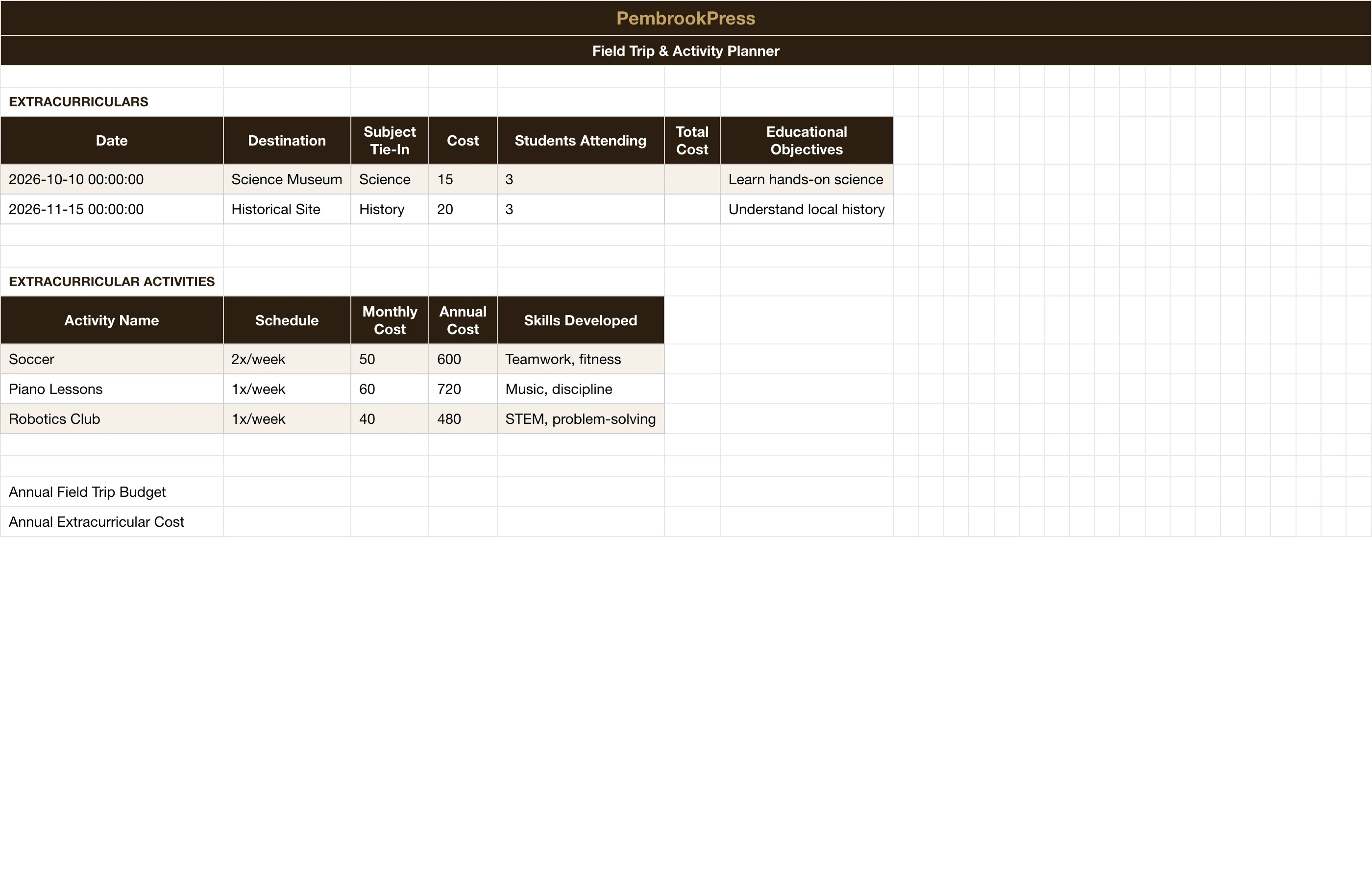Screen dimensions: 1372x882
Task: Select Understand local history cell
Action: point(806,209)
